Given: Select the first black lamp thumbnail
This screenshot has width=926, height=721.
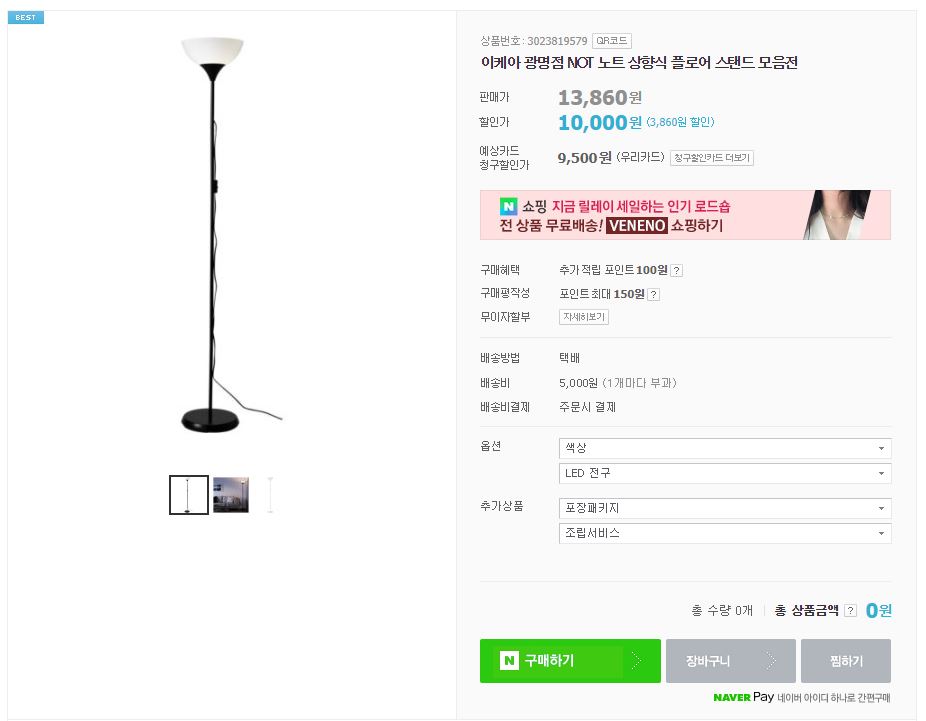Looking at the screenshot, I should pyautogui.click(x=189, y=495).
